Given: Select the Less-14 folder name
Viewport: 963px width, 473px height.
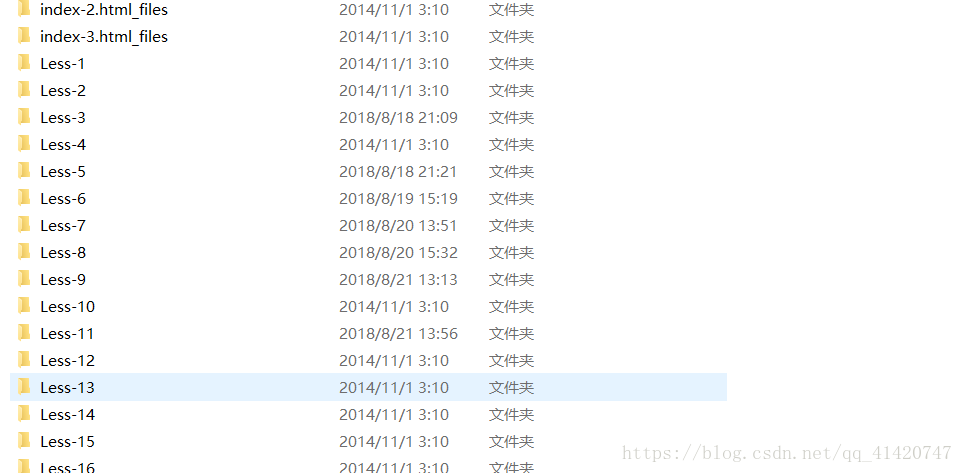Looking at the screenshot, I should [x=68, y=415].
